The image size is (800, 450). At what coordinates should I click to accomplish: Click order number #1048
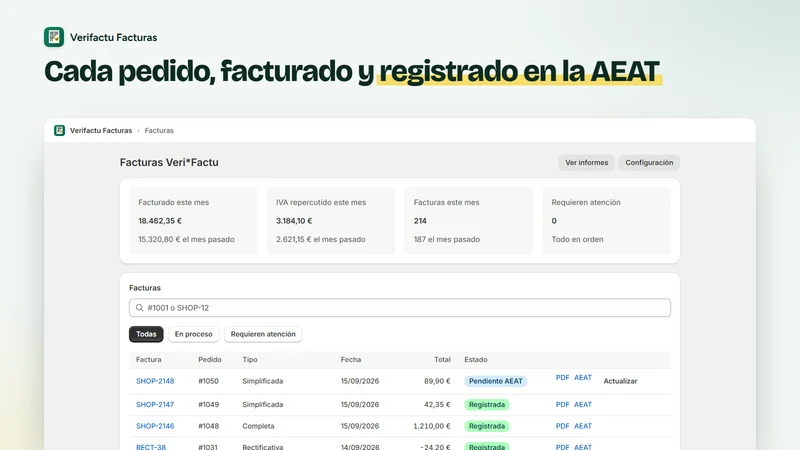pyautogui.click(x=209, y=426)
